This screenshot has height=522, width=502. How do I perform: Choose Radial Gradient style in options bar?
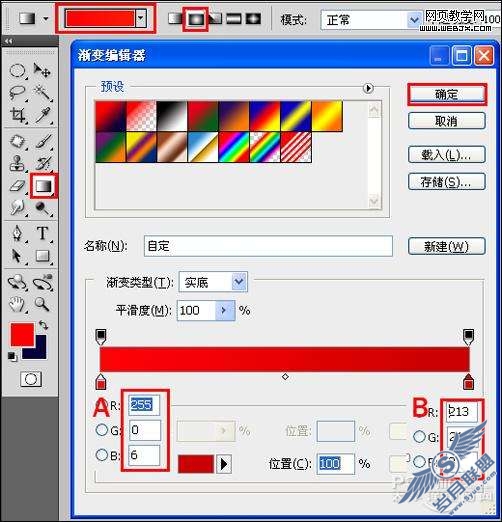(195, 19)
